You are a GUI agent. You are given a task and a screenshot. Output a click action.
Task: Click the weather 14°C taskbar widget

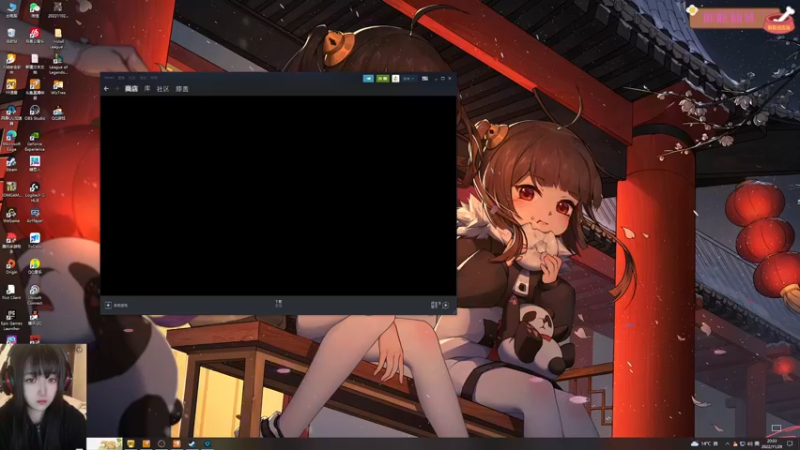(703, 444)
